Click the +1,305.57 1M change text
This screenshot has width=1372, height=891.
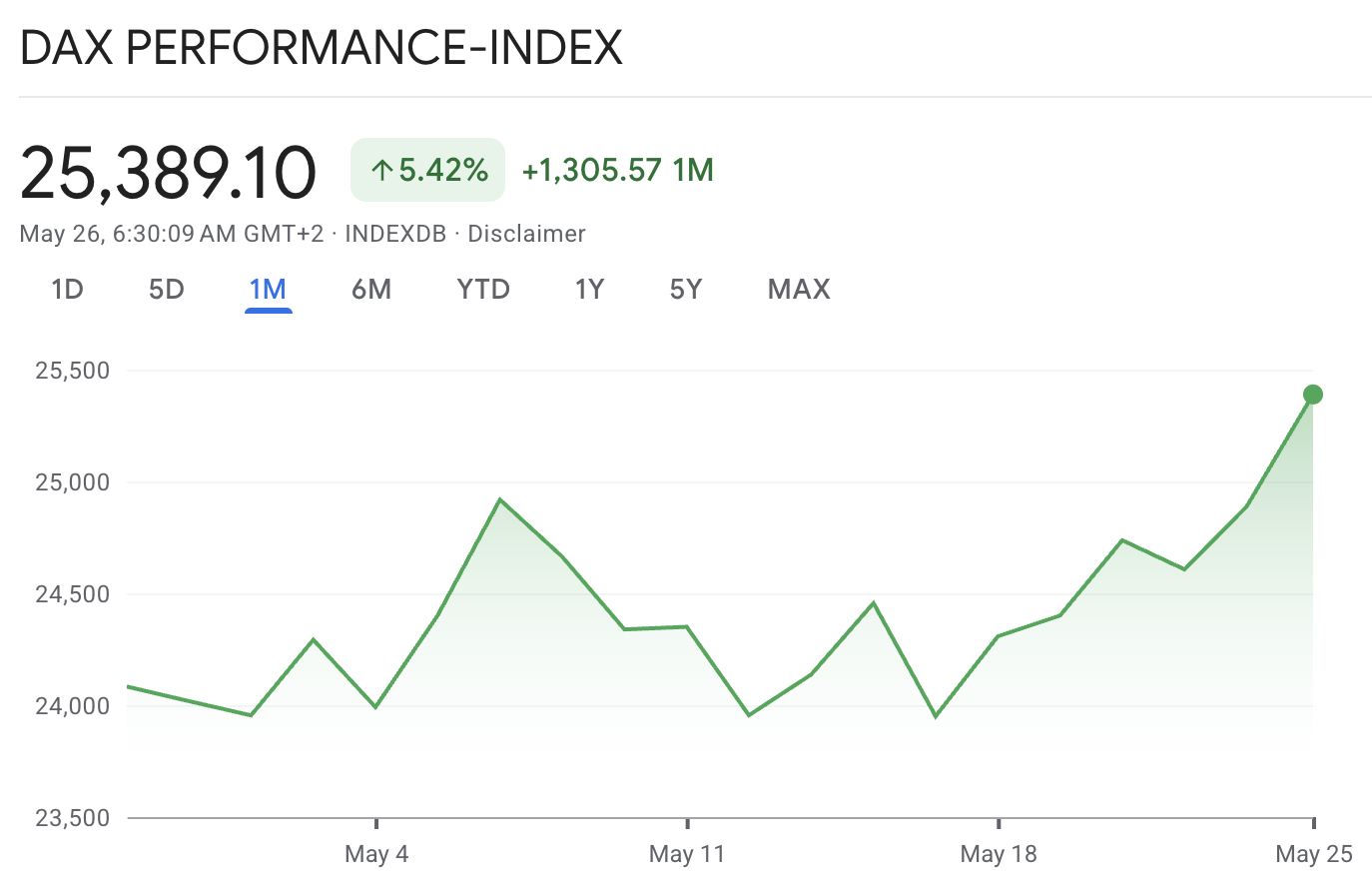click(x=618, y=170)
